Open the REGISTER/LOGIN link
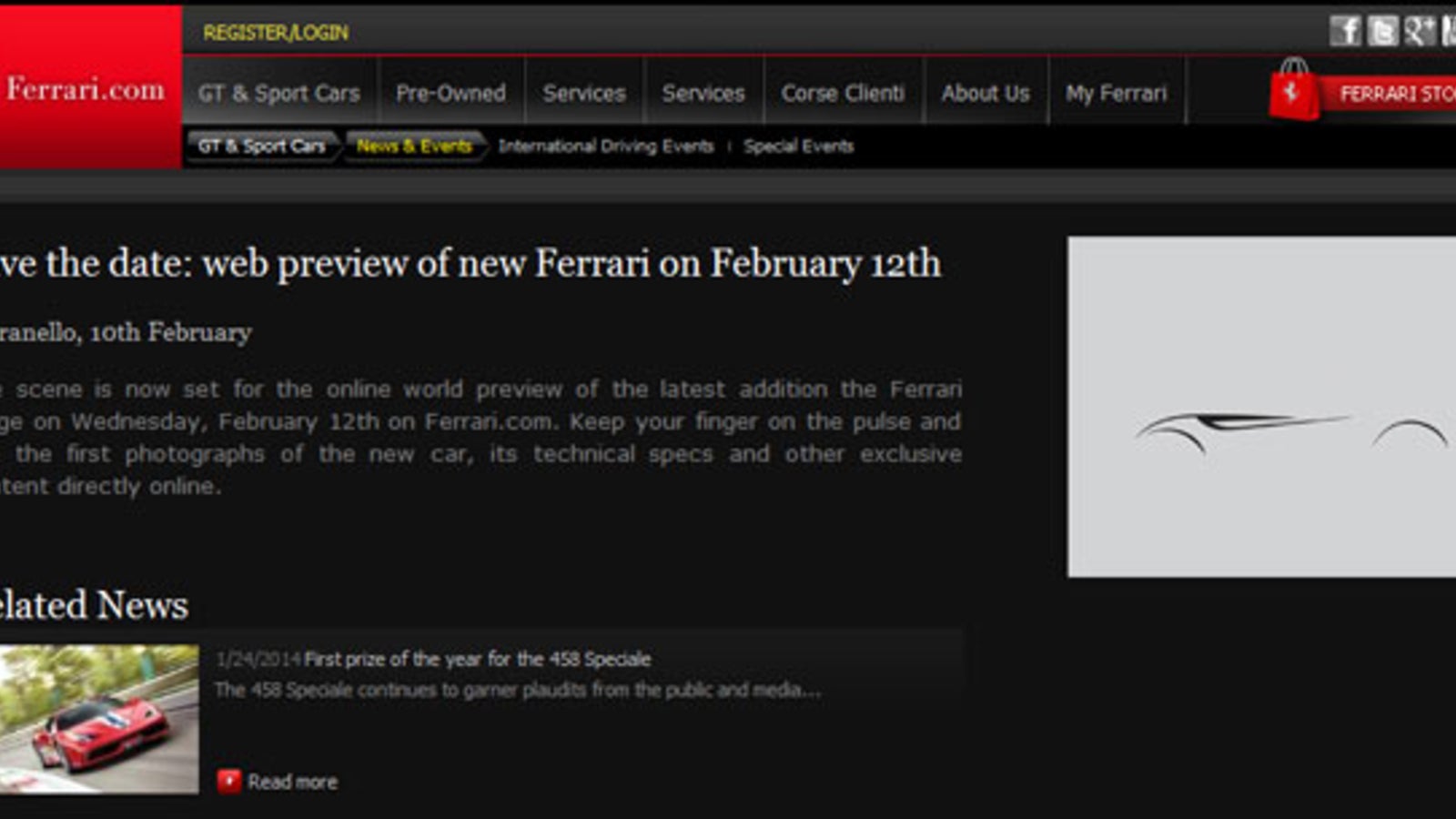 click(276, 33)
